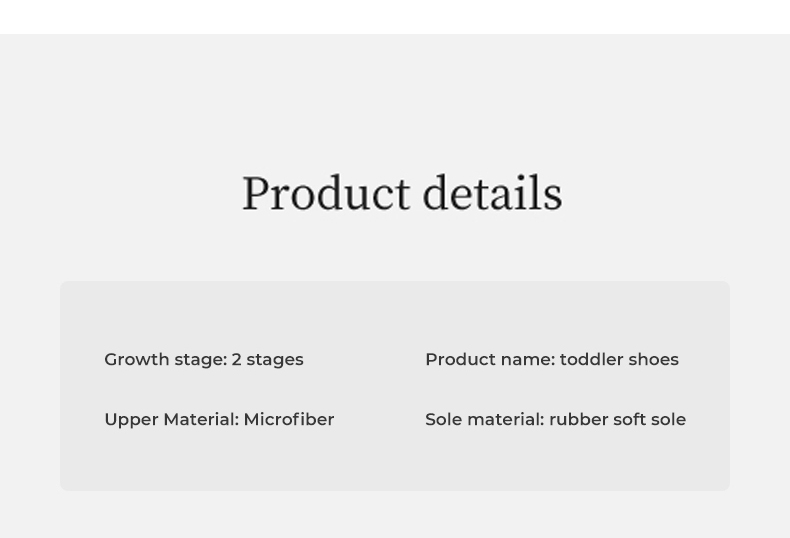The image size is (790, 538).
Task: Click the word "Upper"
Action: 131,420
